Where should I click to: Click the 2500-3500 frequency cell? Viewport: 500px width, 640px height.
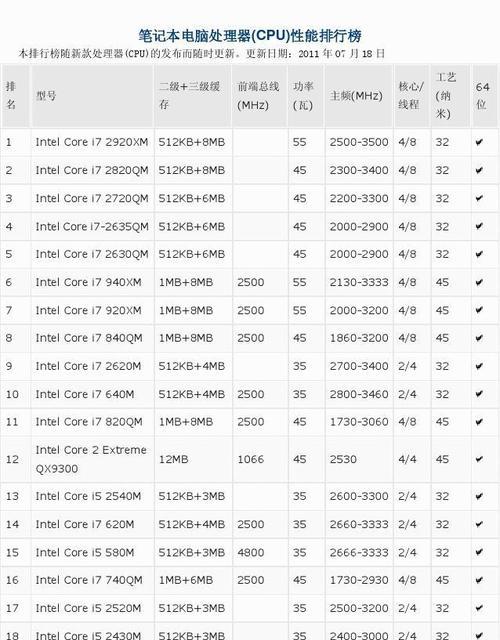(x=359, y=142)
